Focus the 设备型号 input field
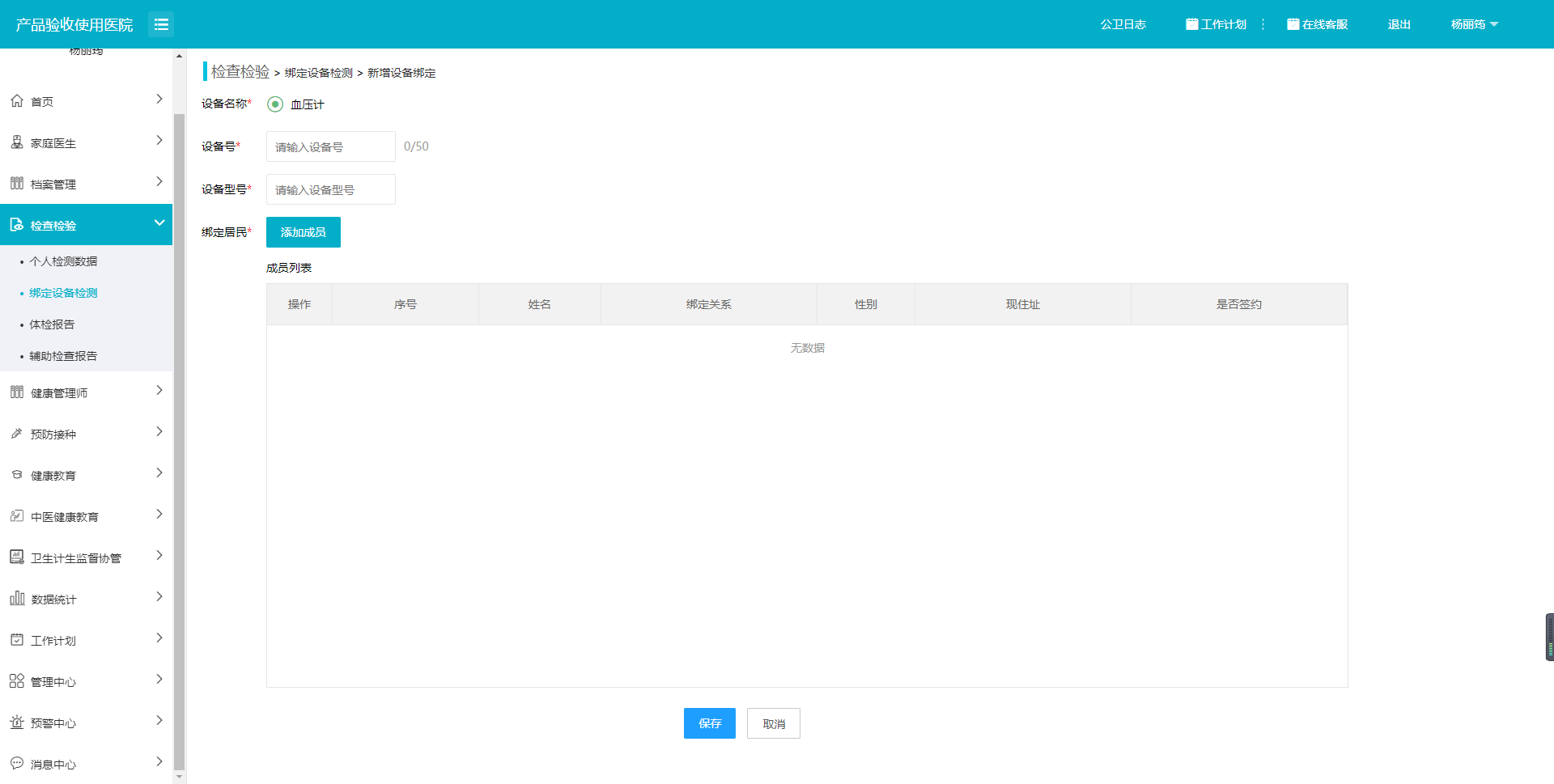The image size is (1554, 784). click(x=331, y=189)
